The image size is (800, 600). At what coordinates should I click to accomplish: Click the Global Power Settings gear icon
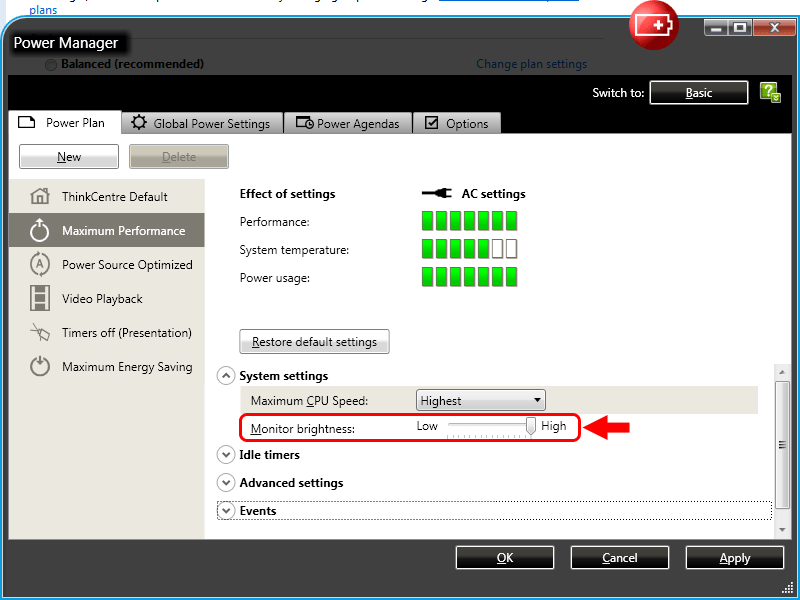pos(139,123)
